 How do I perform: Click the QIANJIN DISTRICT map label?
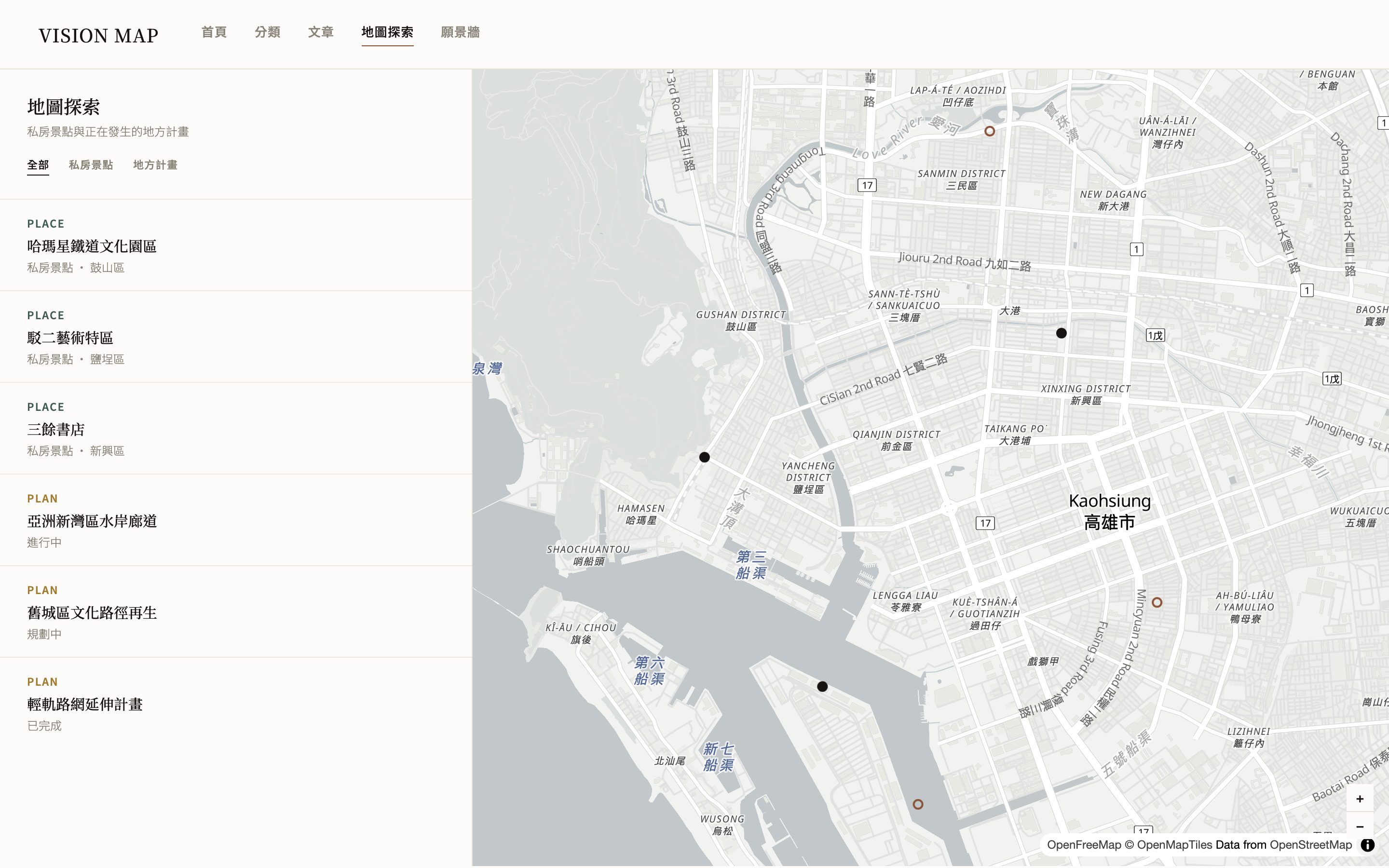tap(897, 440)
